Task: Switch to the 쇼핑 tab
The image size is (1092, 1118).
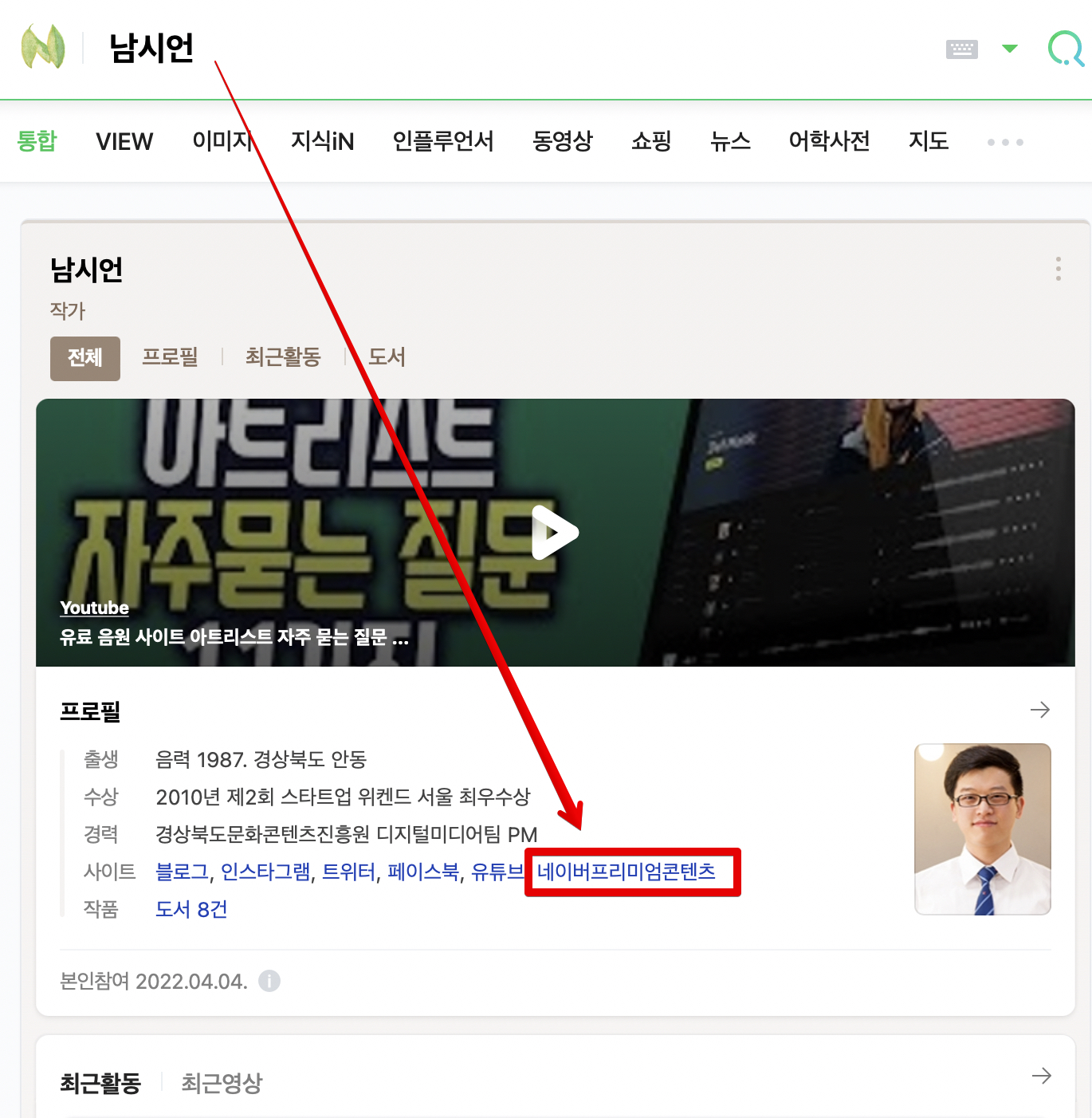Action: 651,141
